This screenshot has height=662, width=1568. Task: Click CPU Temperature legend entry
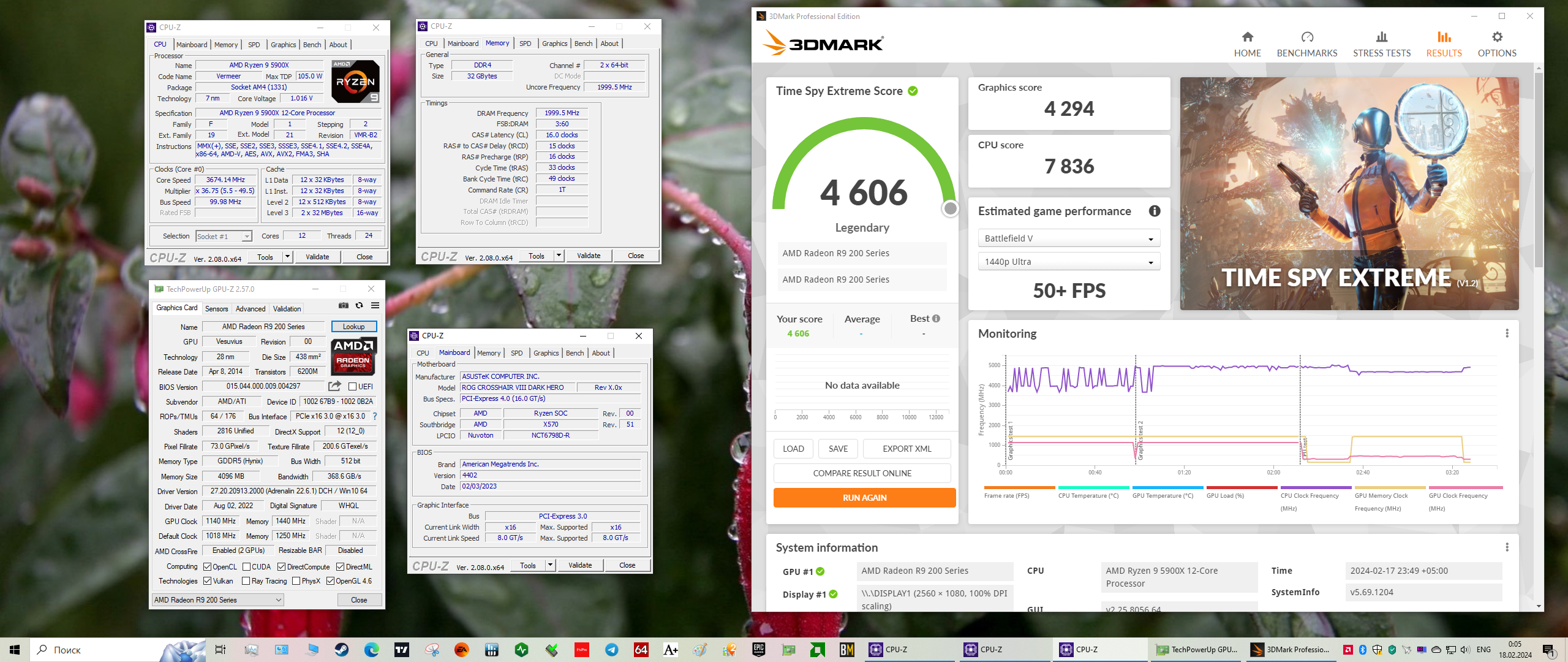pyautogui.click(x=1093, y=494)
